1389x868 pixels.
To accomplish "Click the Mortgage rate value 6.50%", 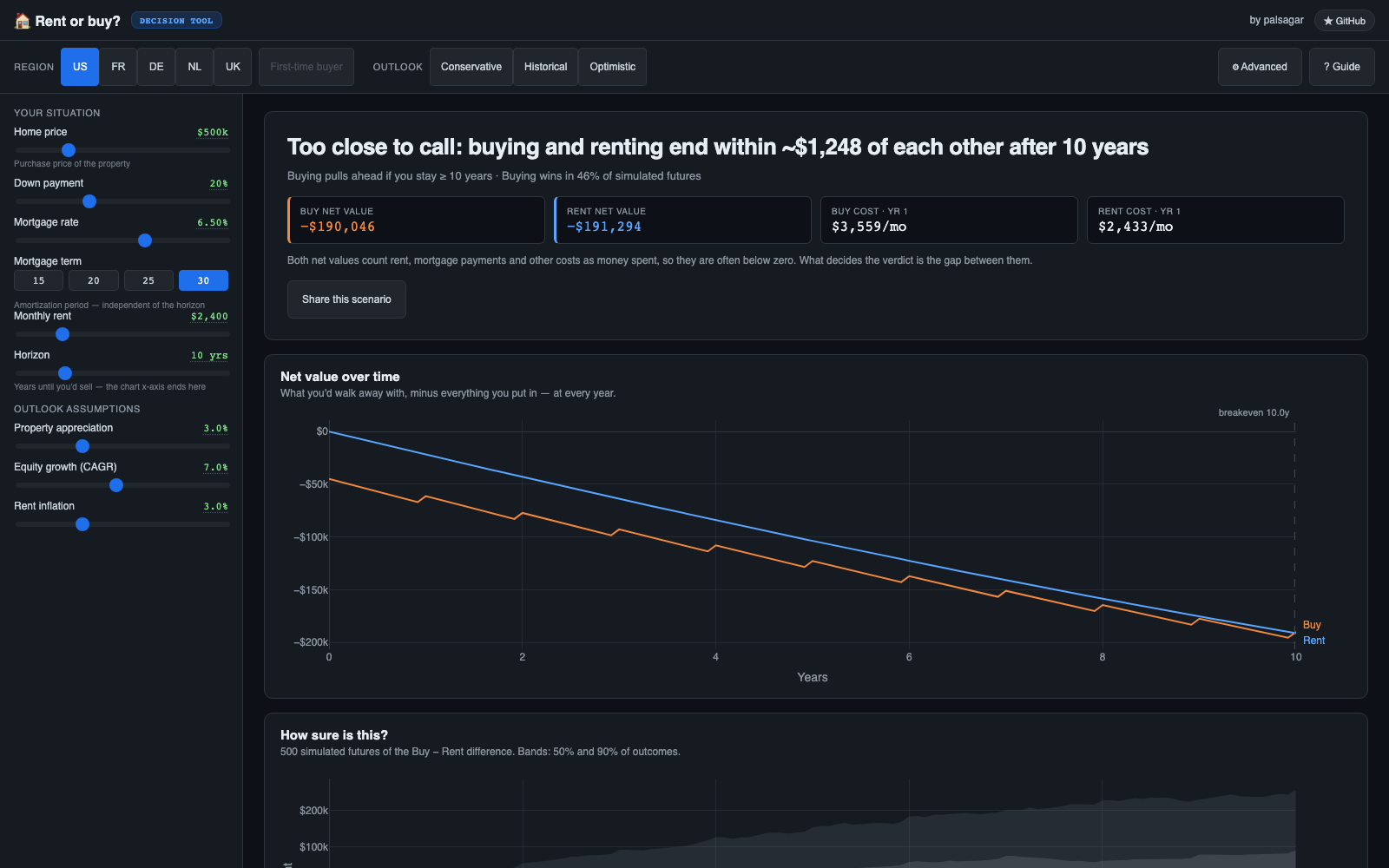I will coord(213,223).
